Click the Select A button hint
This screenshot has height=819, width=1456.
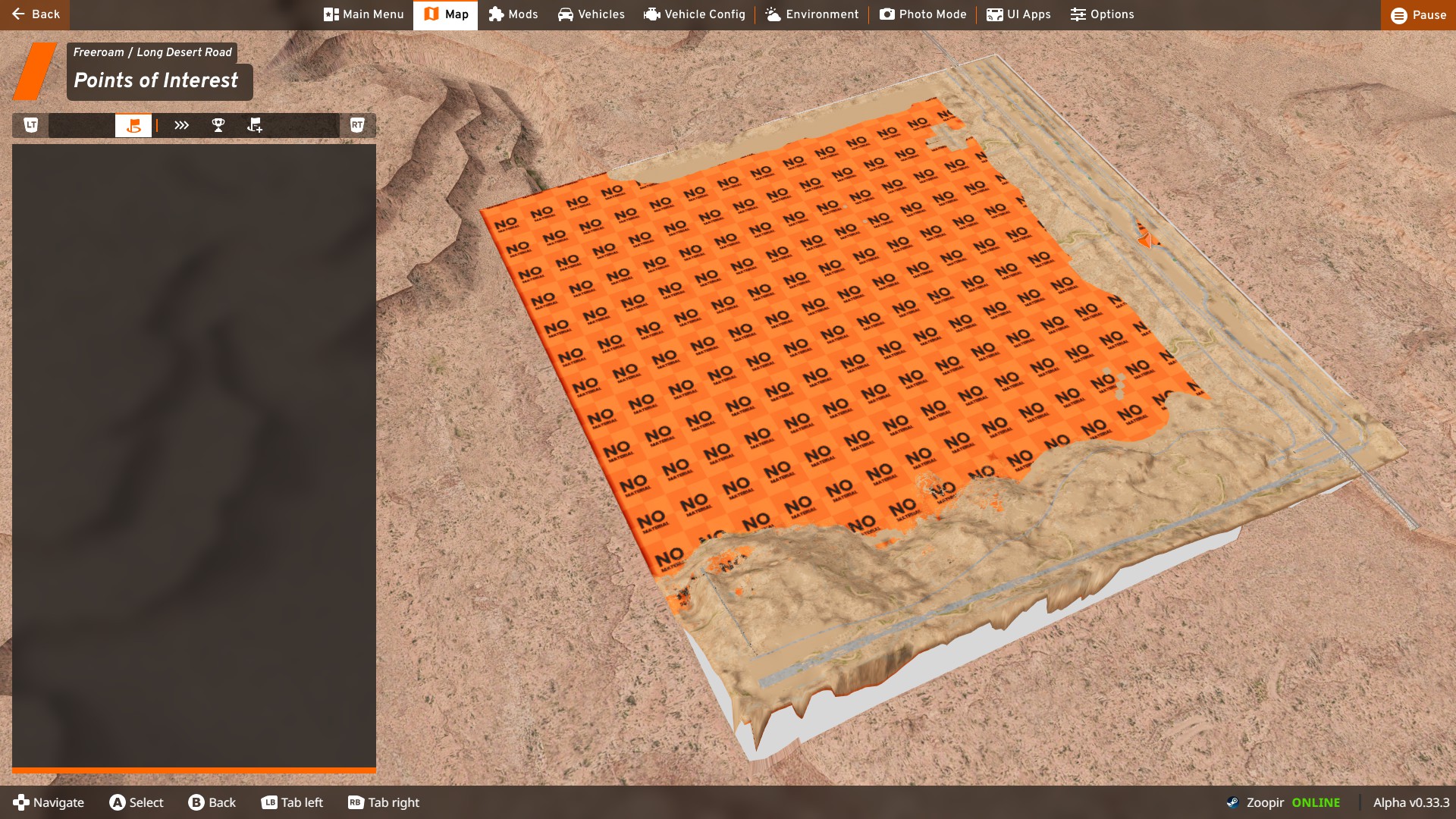pyautogui.click(x=136, y=802)
